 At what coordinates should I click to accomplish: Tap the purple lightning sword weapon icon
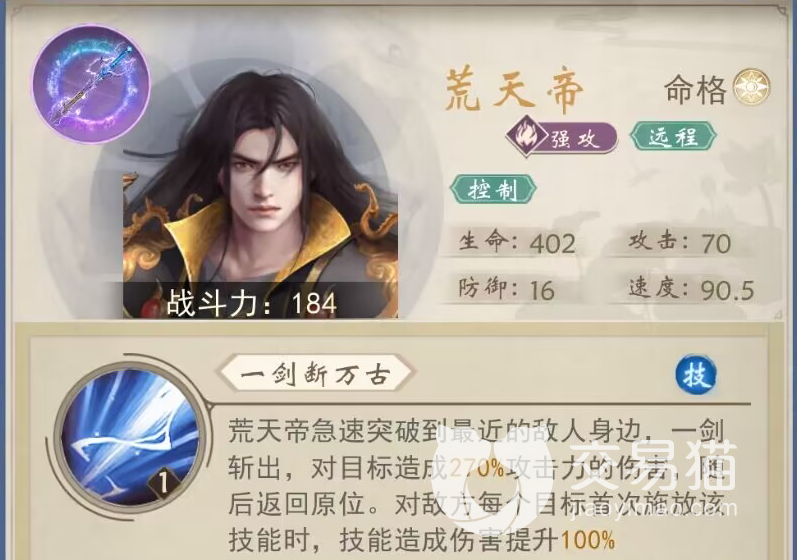click(91, 84)
